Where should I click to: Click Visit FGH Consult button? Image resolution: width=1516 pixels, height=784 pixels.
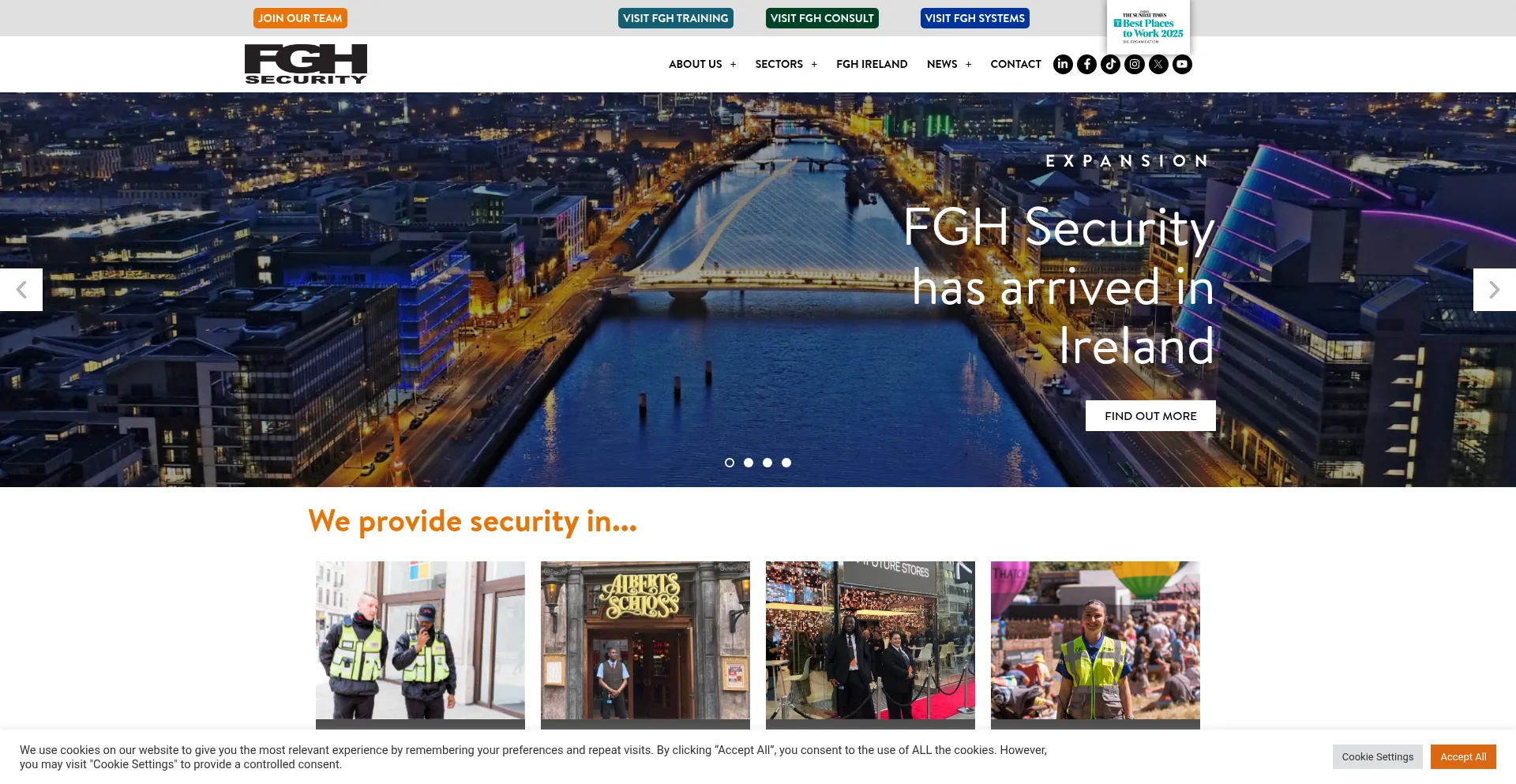822,18
